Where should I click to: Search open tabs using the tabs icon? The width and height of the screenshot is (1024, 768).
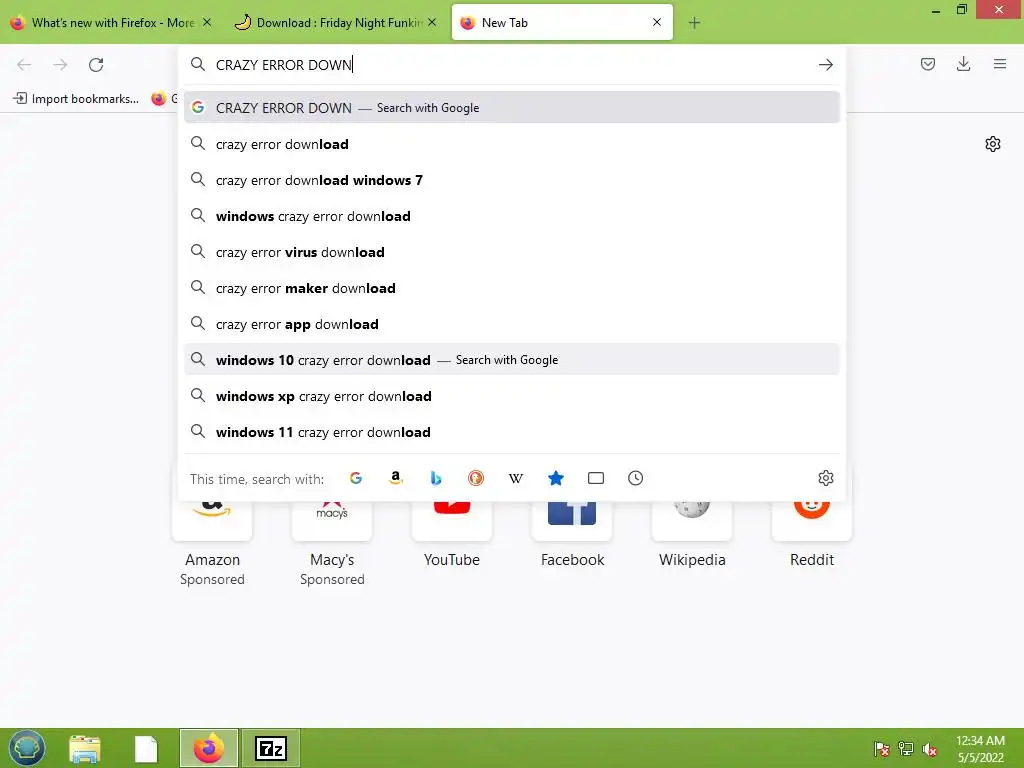596,478
